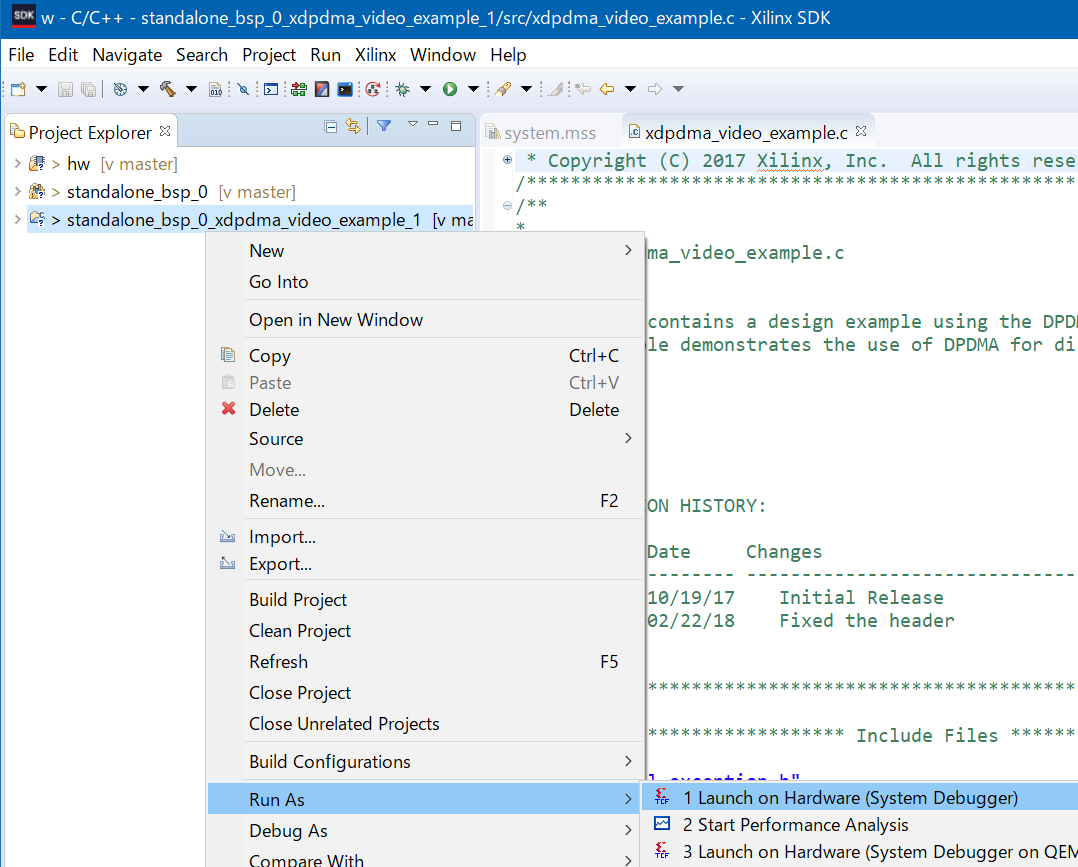Close the Project Explorer tab
1078x867 pixels.
pyautogui.click(x=165, y=131)
